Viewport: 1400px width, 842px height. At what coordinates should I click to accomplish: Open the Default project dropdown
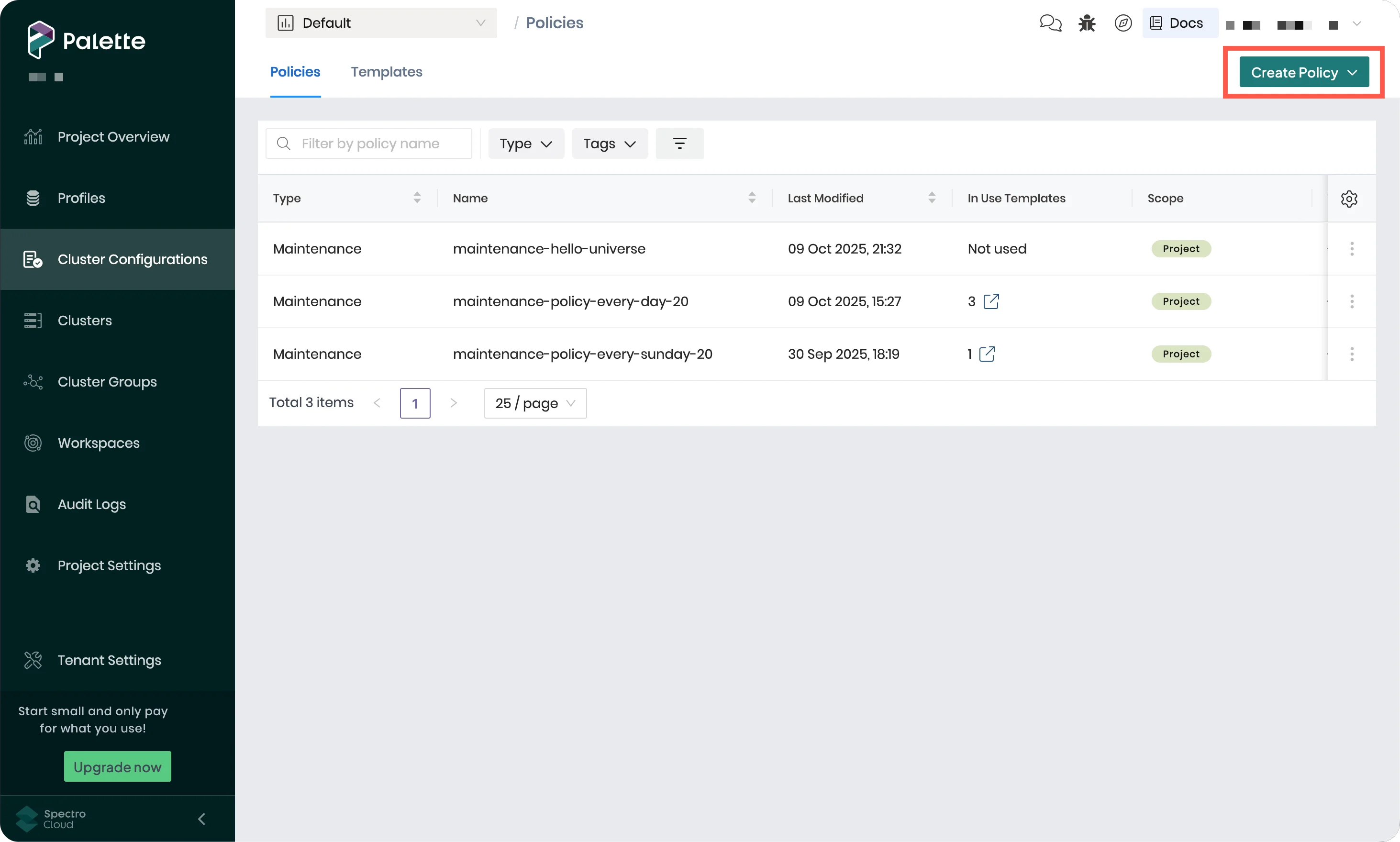click(x=381, y=22)
